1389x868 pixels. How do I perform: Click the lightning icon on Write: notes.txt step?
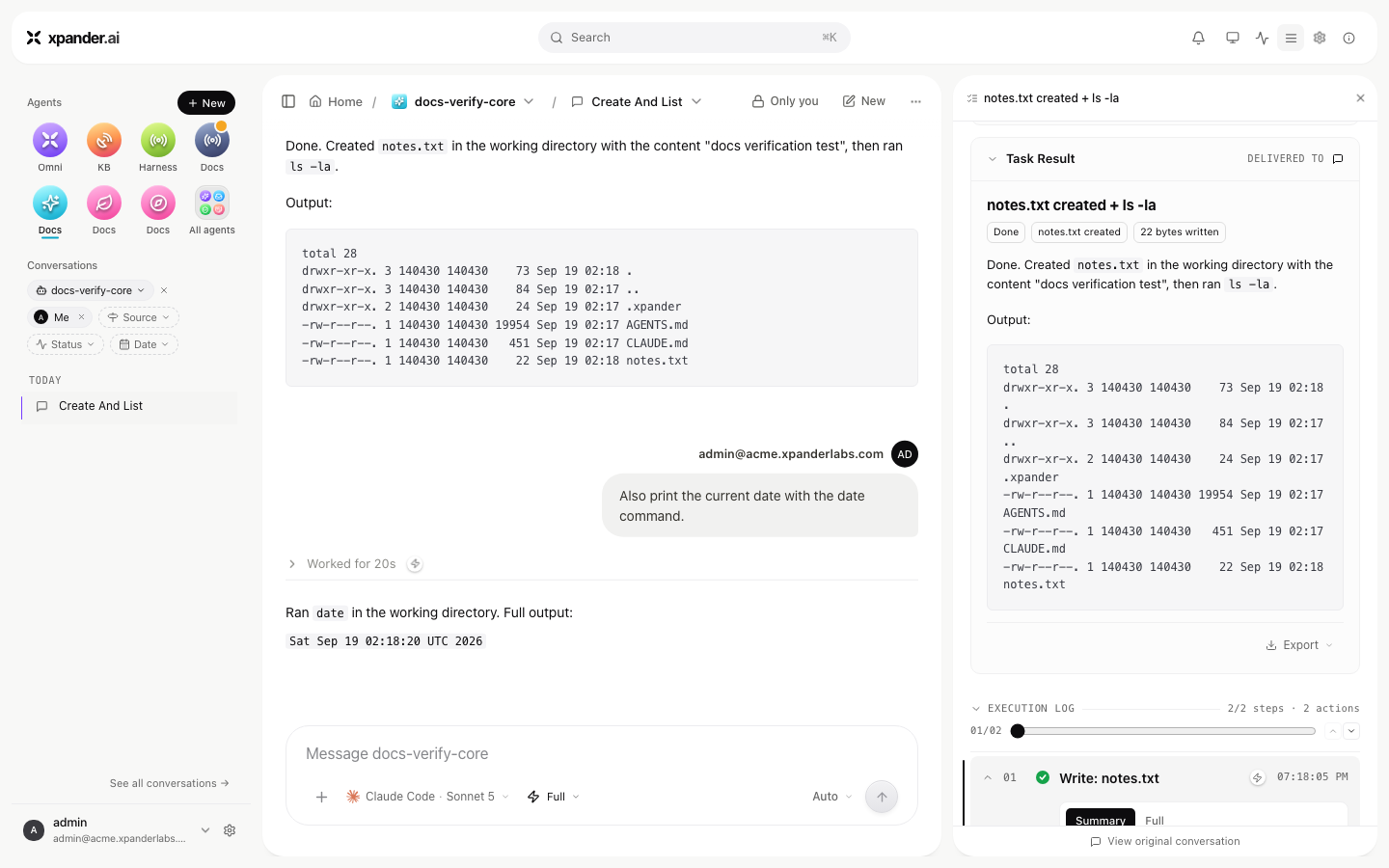point(1257,778)
